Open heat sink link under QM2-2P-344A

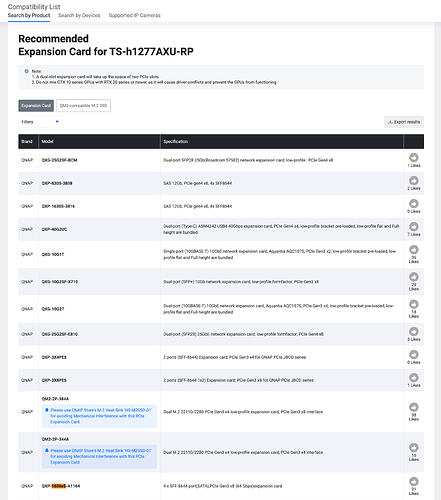pyautogui.click(x=99, y=456)
